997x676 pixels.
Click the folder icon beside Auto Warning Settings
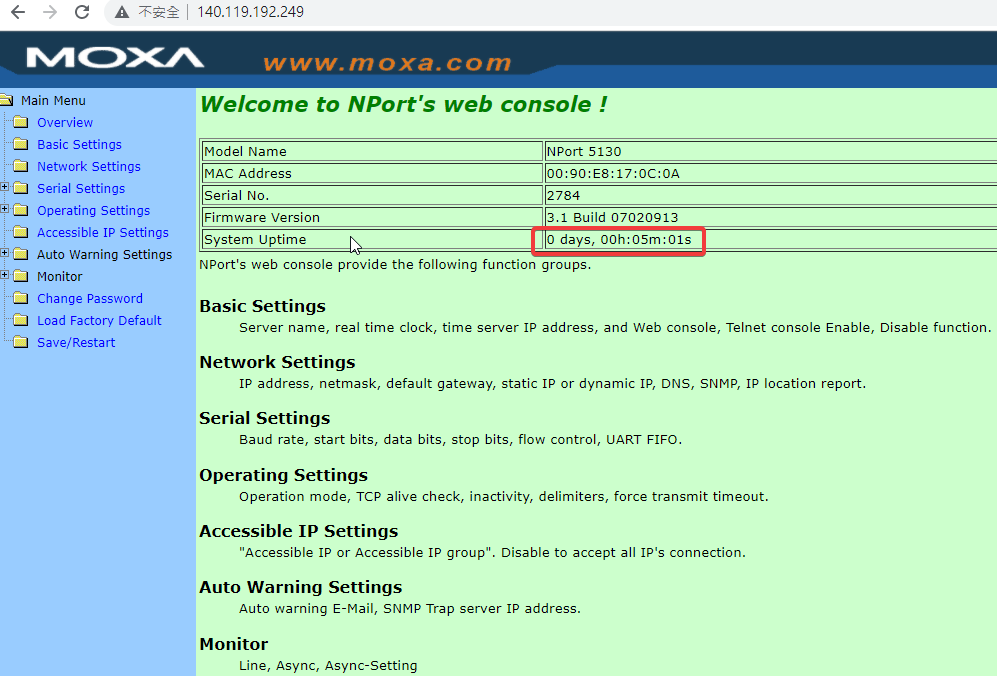pyautogui.click(x=21, y=254)
